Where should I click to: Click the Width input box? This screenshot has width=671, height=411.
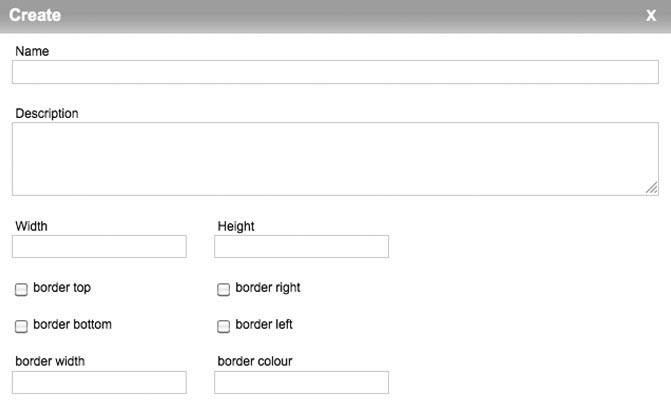point(99,246)
